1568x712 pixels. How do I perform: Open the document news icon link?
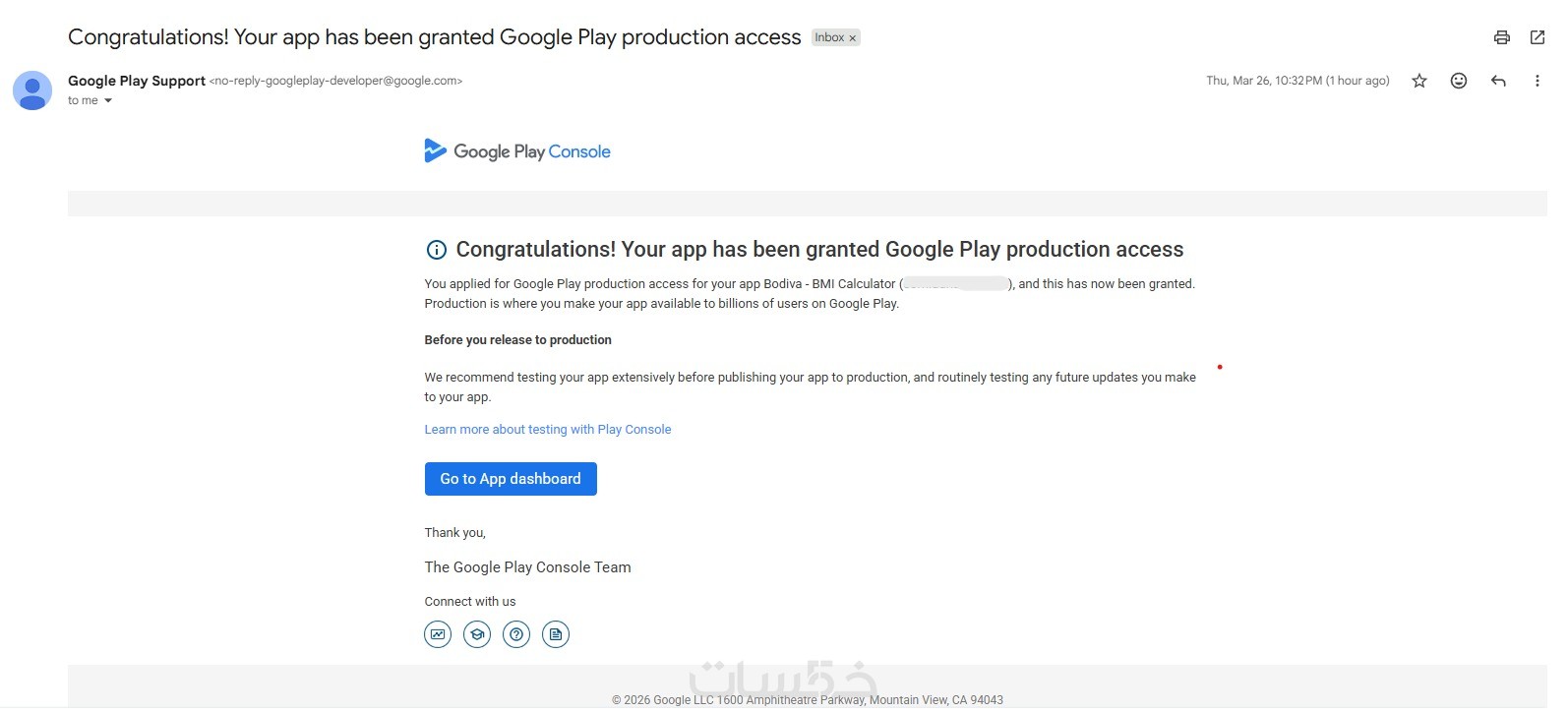coord(556,634)
